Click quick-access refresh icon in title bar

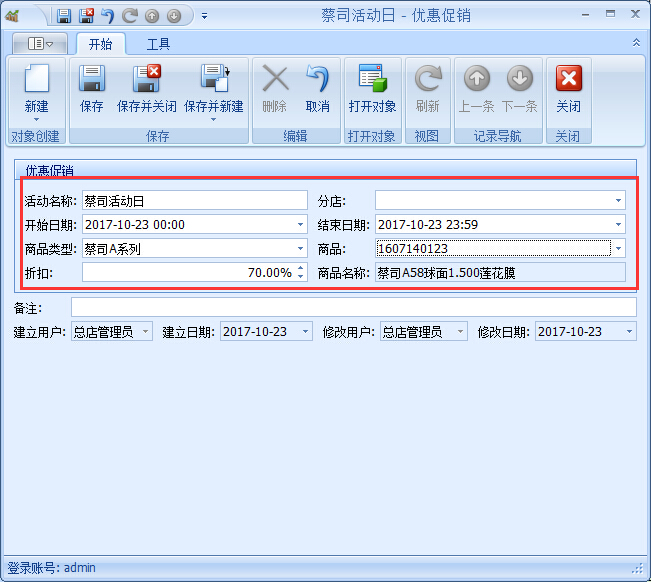(x=130, y=16)
